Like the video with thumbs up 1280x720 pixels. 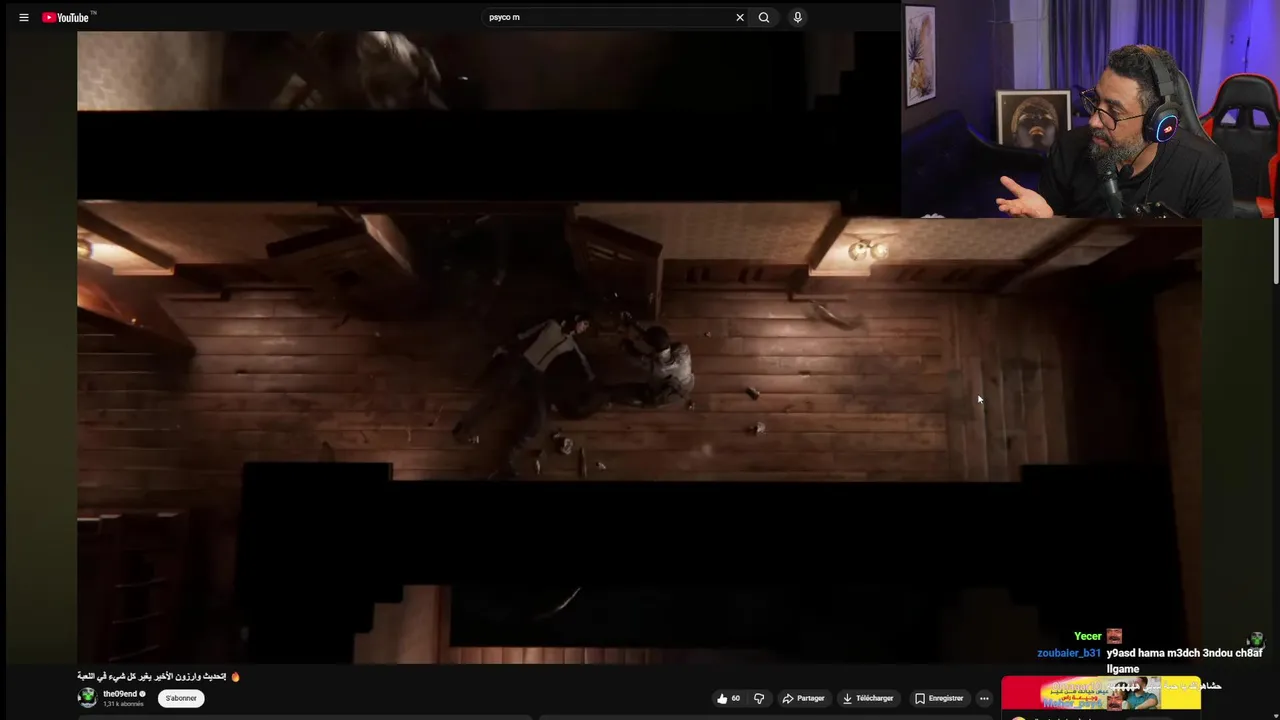click(729, 698)
